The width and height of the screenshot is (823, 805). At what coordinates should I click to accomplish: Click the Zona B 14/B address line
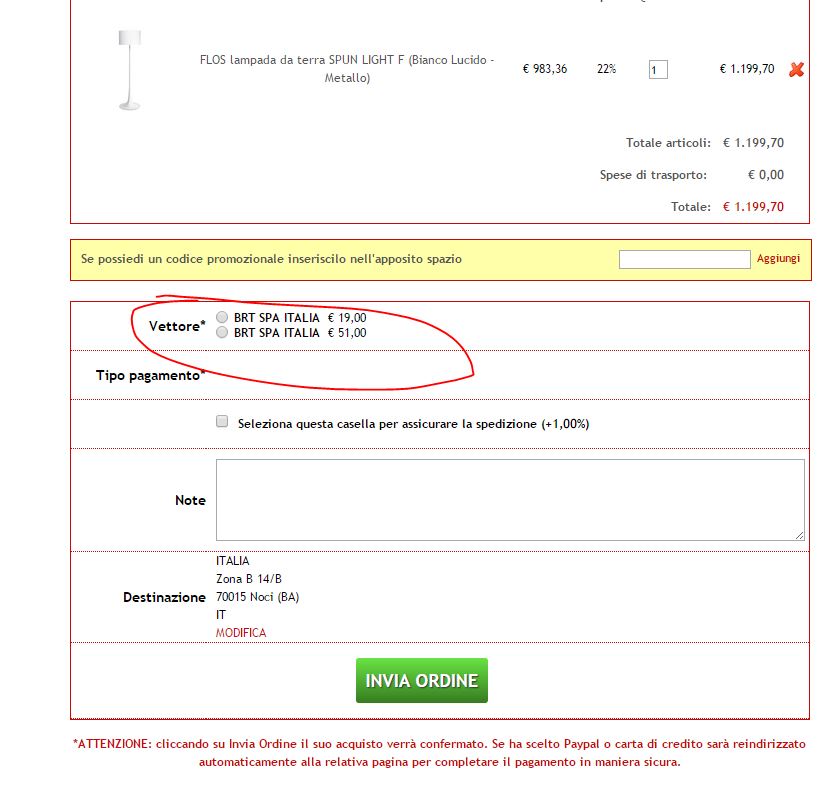click(x=249, y=579)
